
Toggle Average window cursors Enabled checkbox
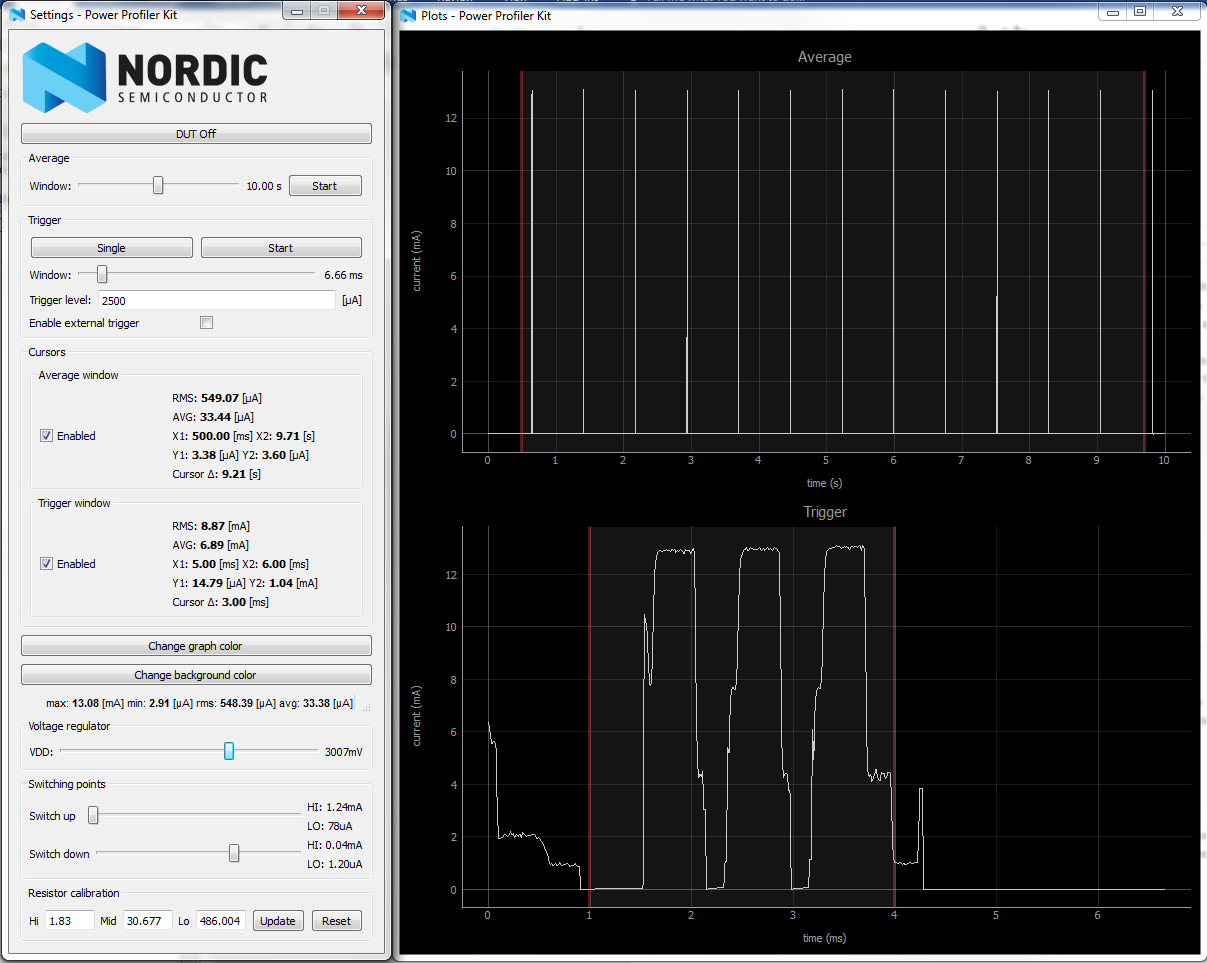coord(46,436)
